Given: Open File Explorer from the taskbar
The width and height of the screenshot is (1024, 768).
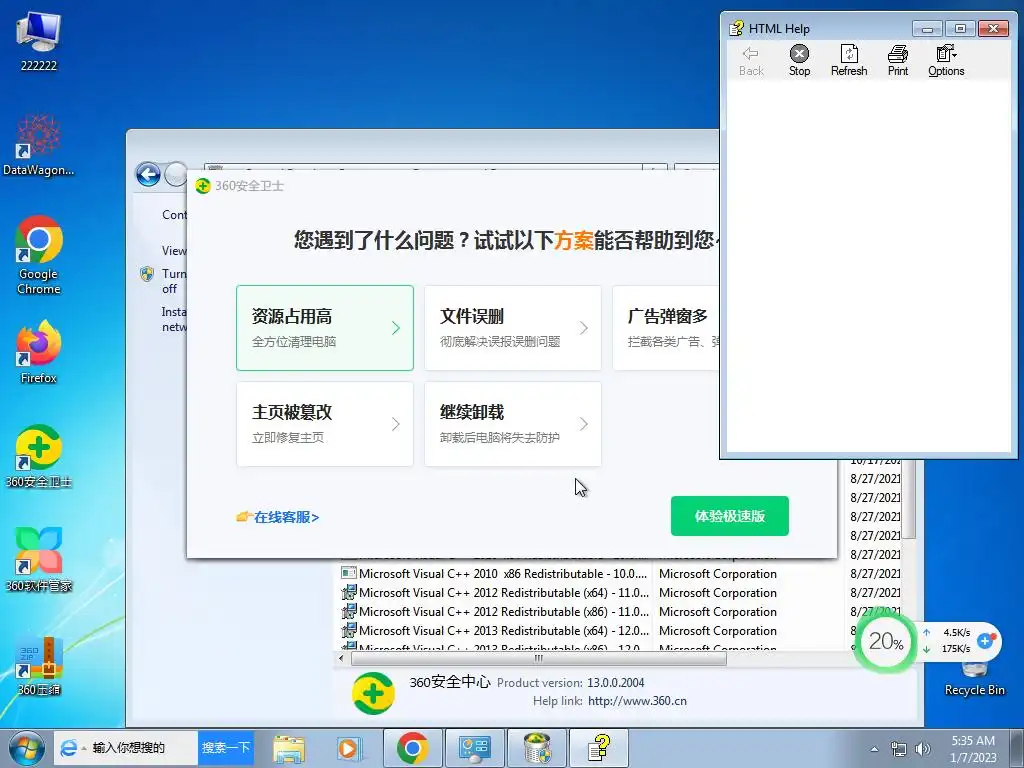Looking at the screenshot, I should point(289,748).
